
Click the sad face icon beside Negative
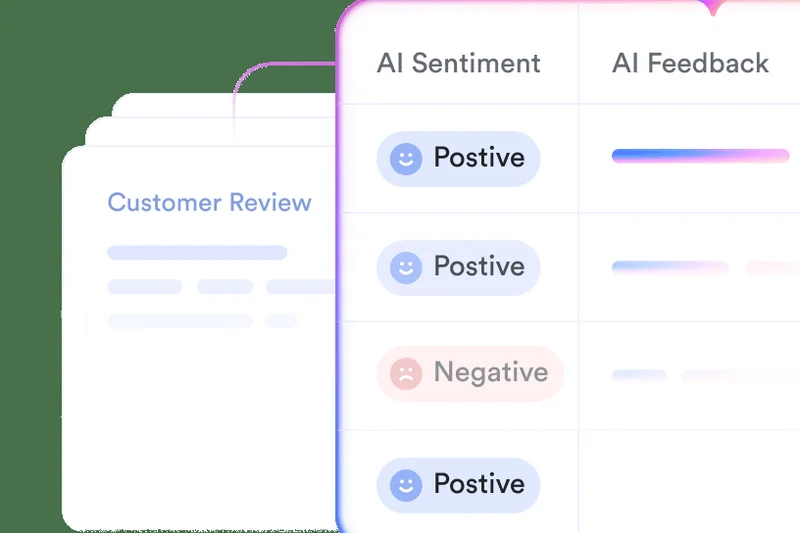(x=405, y=374)
